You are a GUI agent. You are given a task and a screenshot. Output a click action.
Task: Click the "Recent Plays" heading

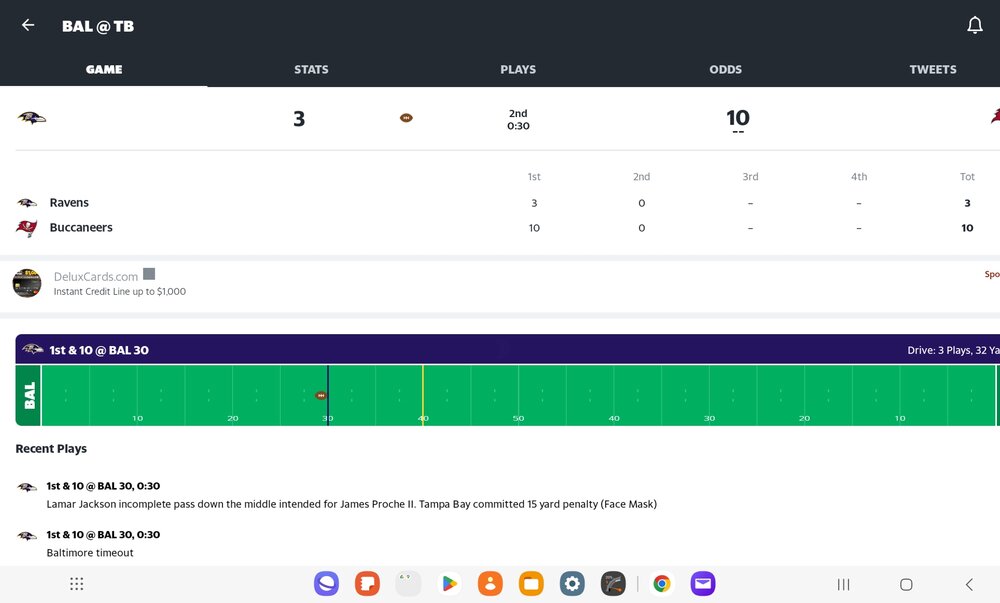coord(51,449)
